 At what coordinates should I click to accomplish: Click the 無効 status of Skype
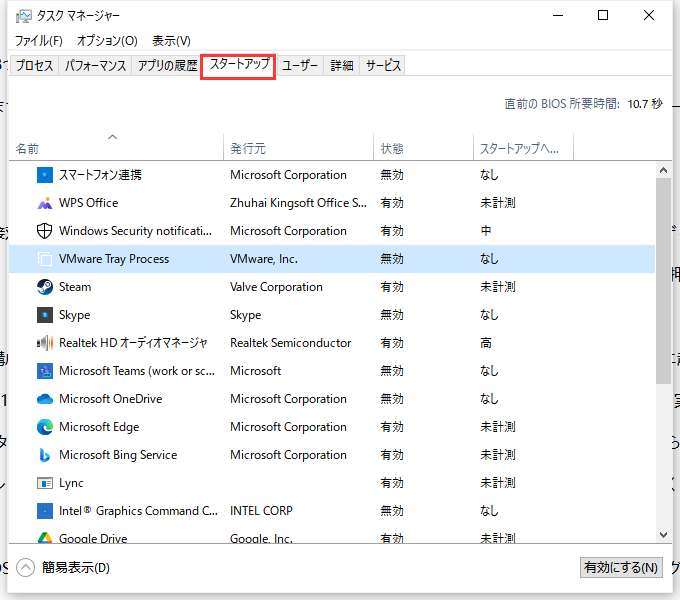(x=392, y=315)
